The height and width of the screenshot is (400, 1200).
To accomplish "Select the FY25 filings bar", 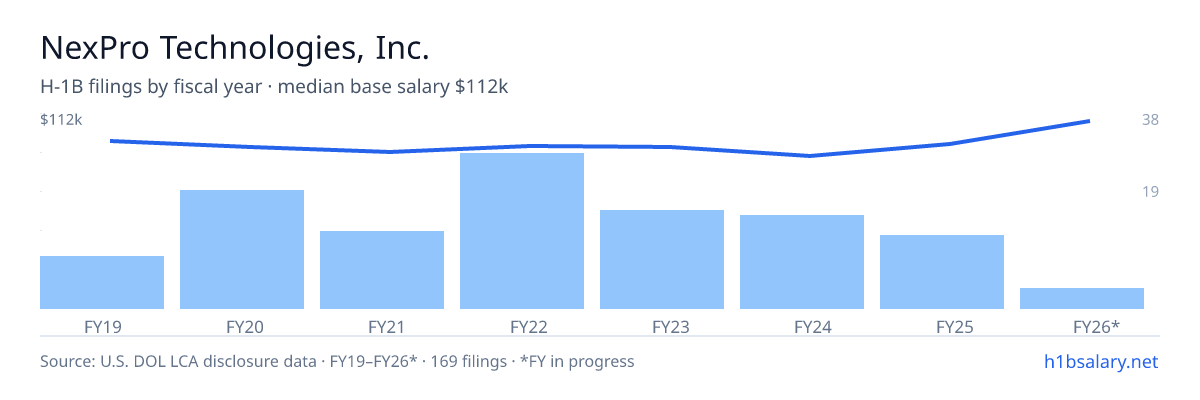I will (x=942, y=272).
